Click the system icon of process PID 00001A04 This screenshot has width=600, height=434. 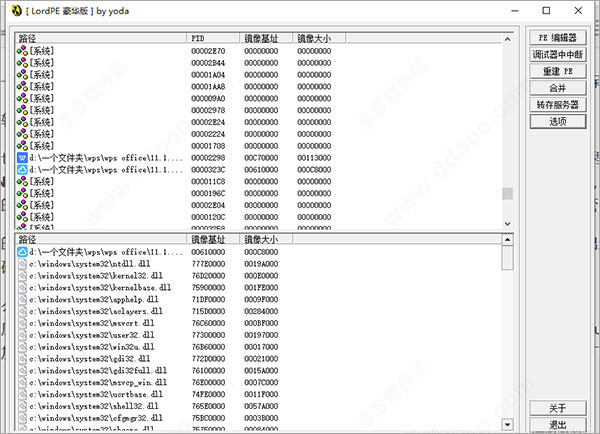click(x=22, y=75)
